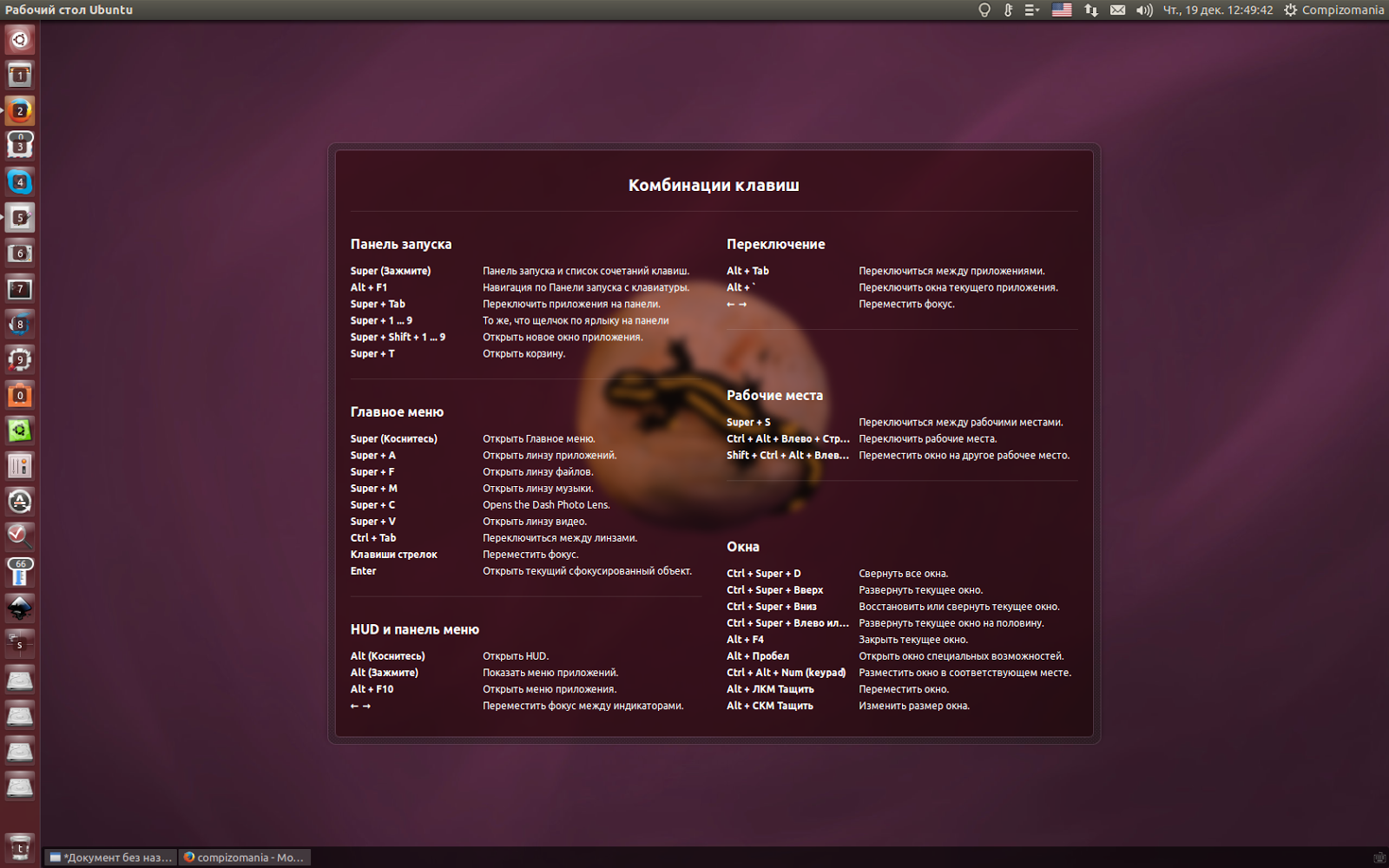This screenshot has width=1389, height=868.
Task: Click 'Открыть HUD.' description
Action: pyautogui.click(x=516, y=655)
